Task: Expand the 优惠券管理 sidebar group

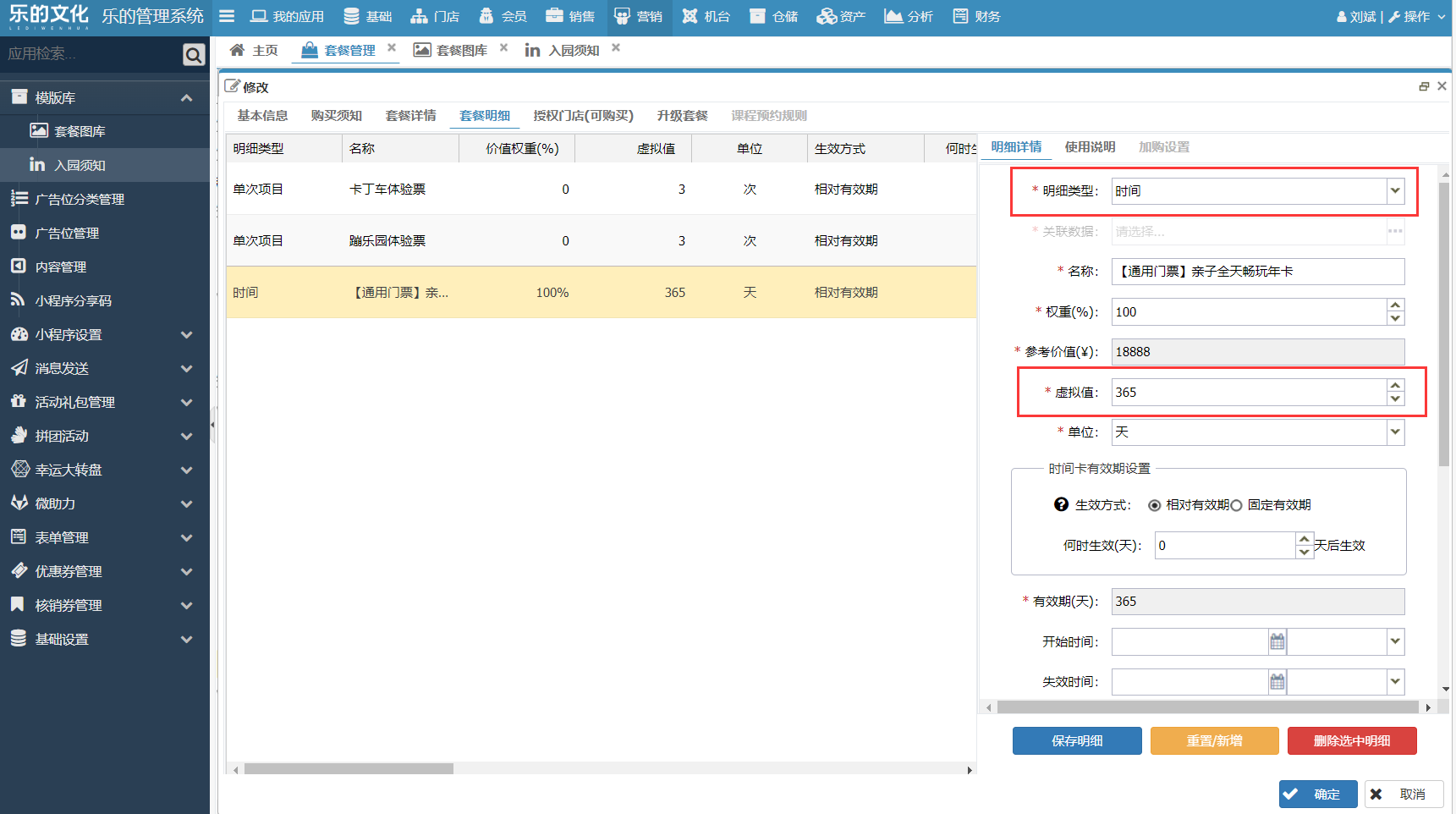Action: pyautogui.click(x=105, y=571)
